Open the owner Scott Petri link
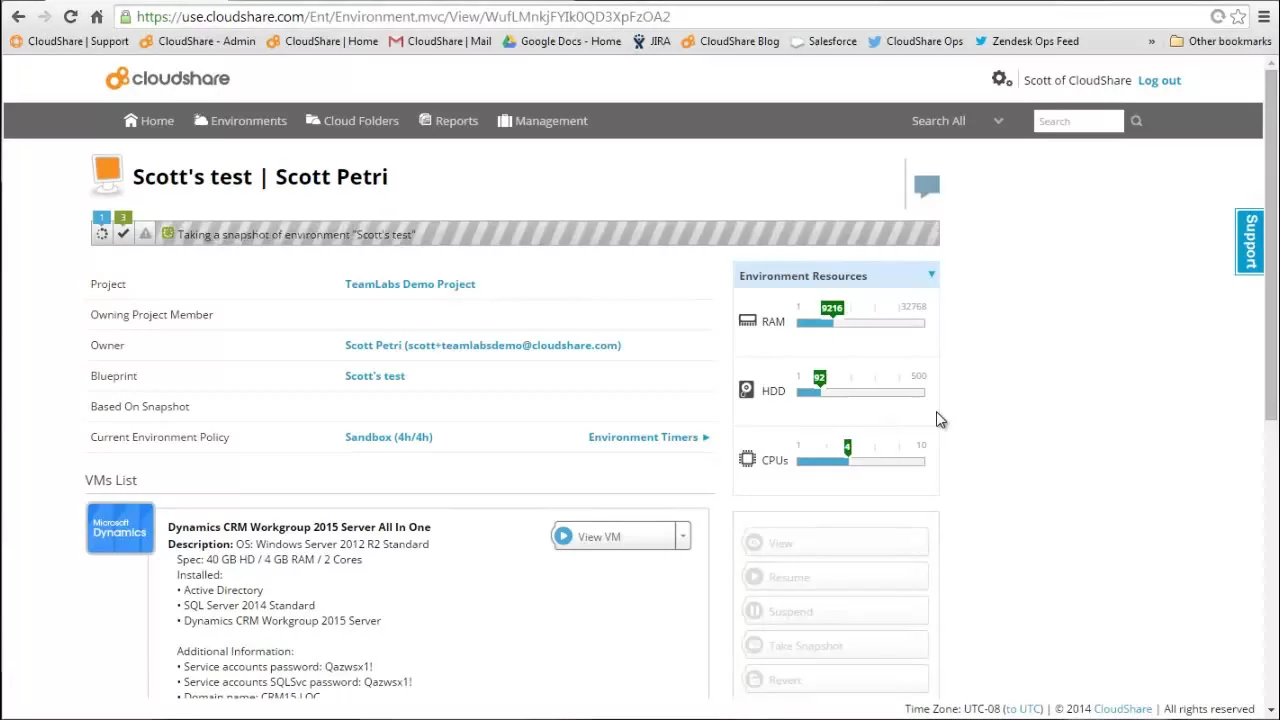Screen dimensions: 1280x720 (x=483, y=345)
